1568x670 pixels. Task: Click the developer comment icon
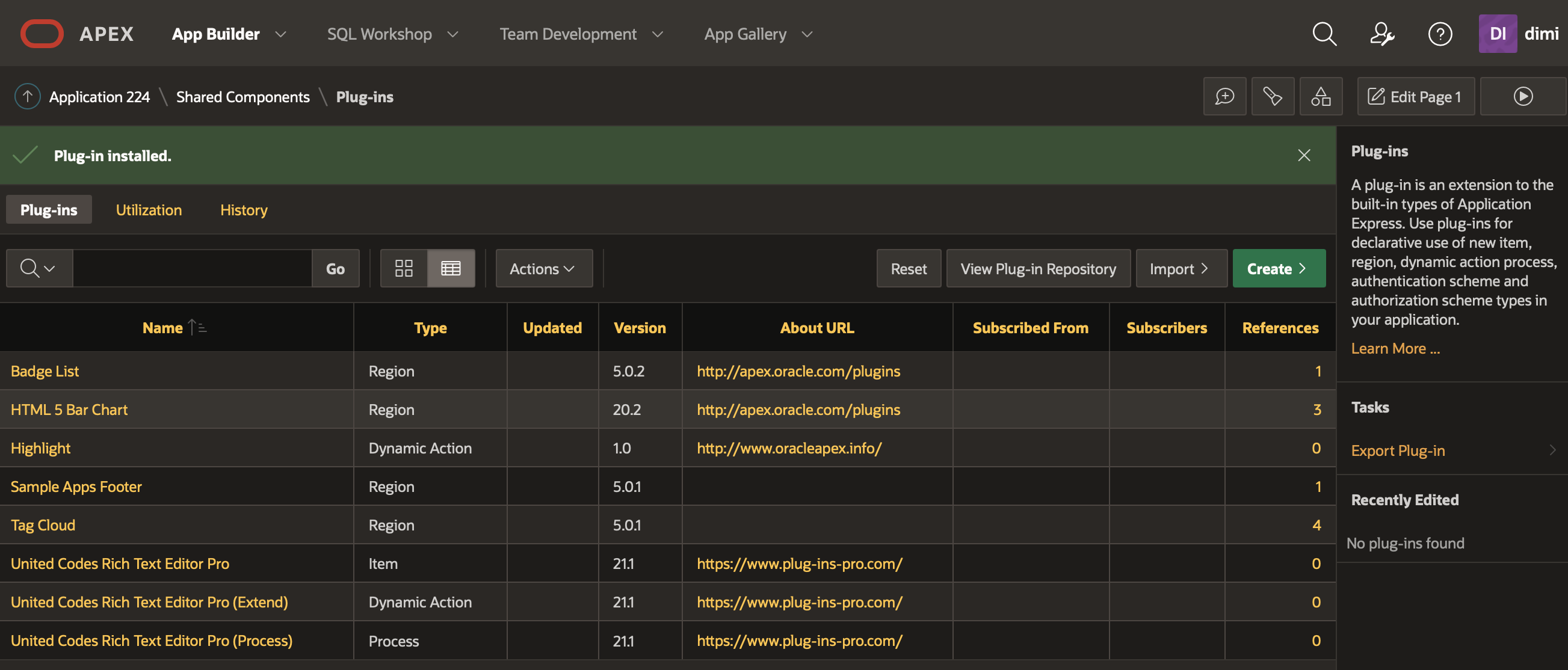coord(1224,96)
